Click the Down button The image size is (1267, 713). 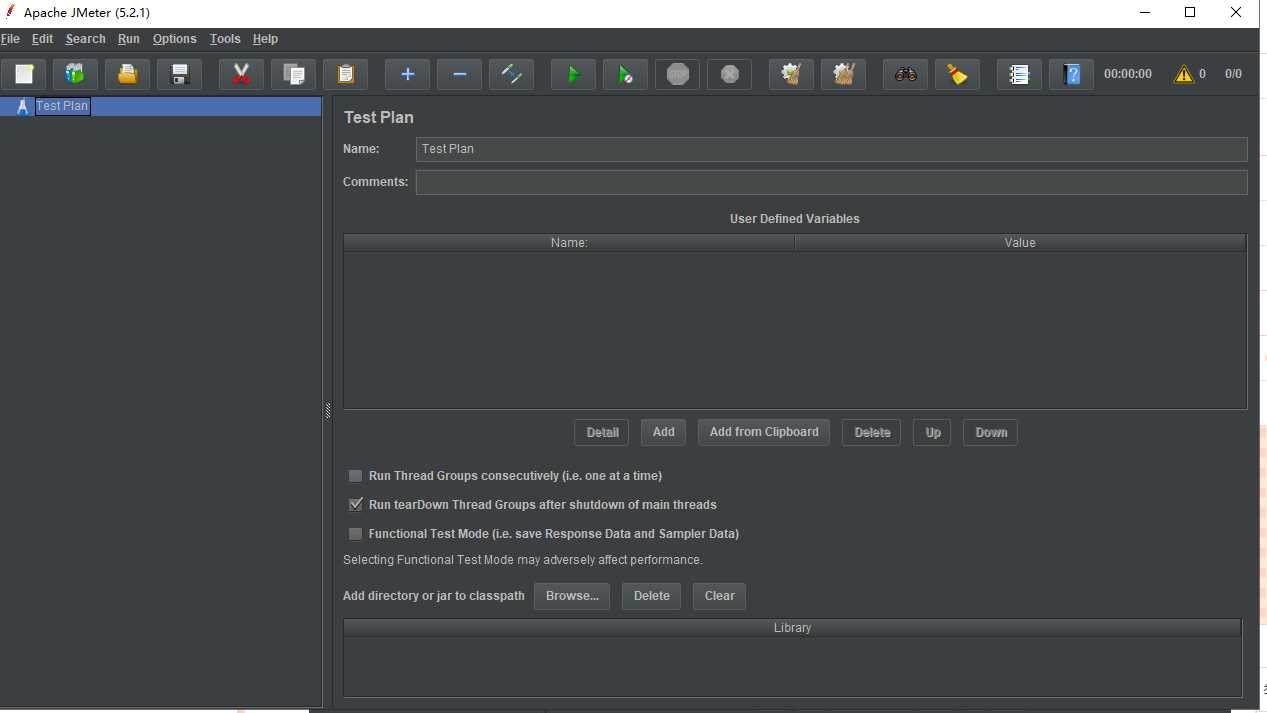[991, 432]
